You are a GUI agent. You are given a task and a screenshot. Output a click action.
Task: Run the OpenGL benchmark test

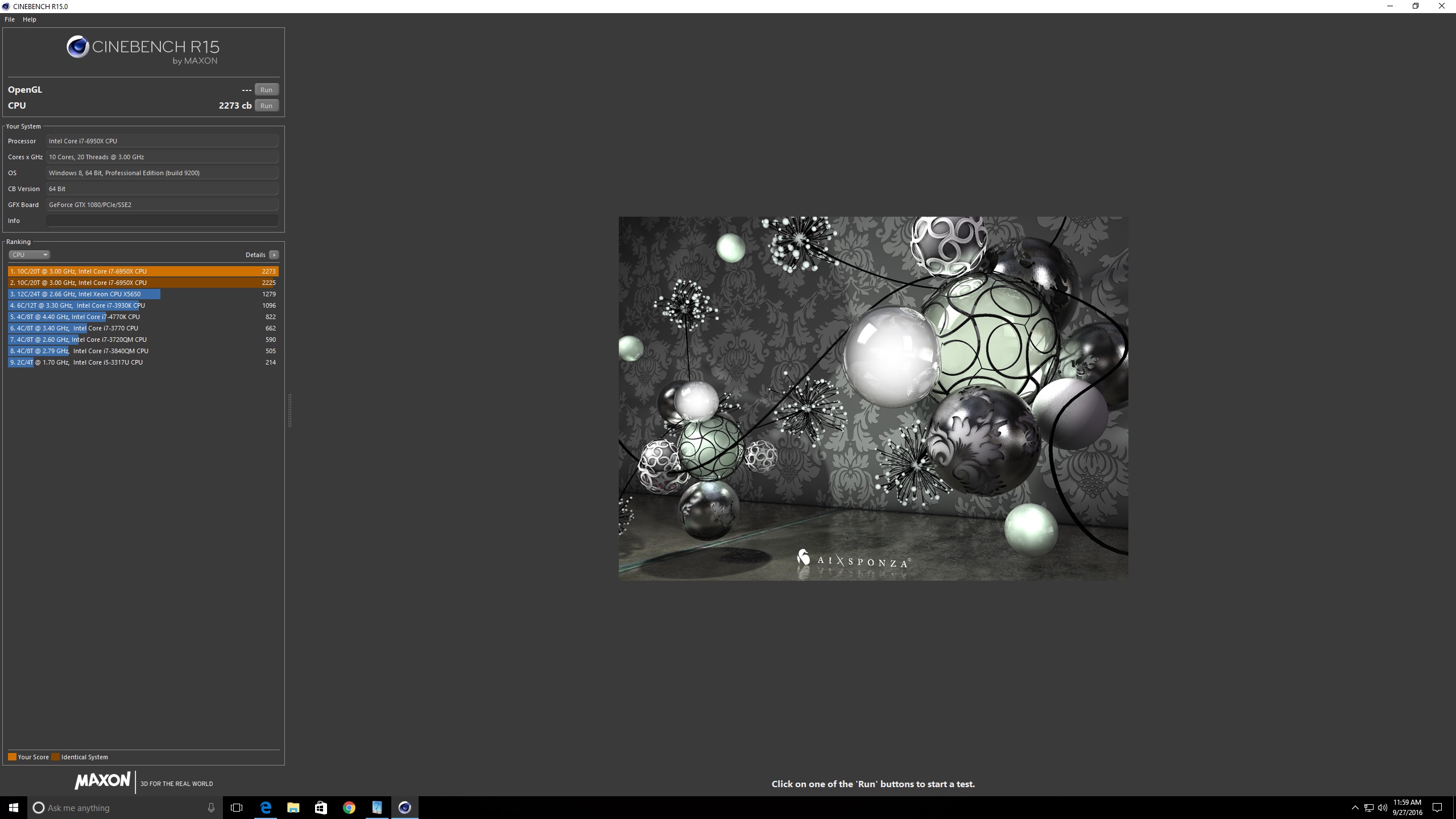[266, 90]
